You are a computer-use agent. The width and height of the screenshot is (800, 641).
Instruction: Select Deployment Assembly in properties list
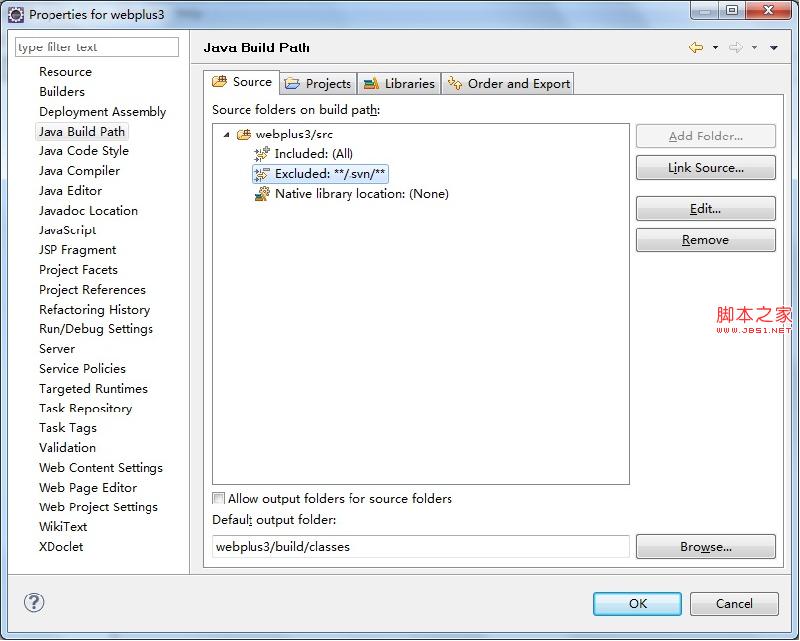pos(102,112)
